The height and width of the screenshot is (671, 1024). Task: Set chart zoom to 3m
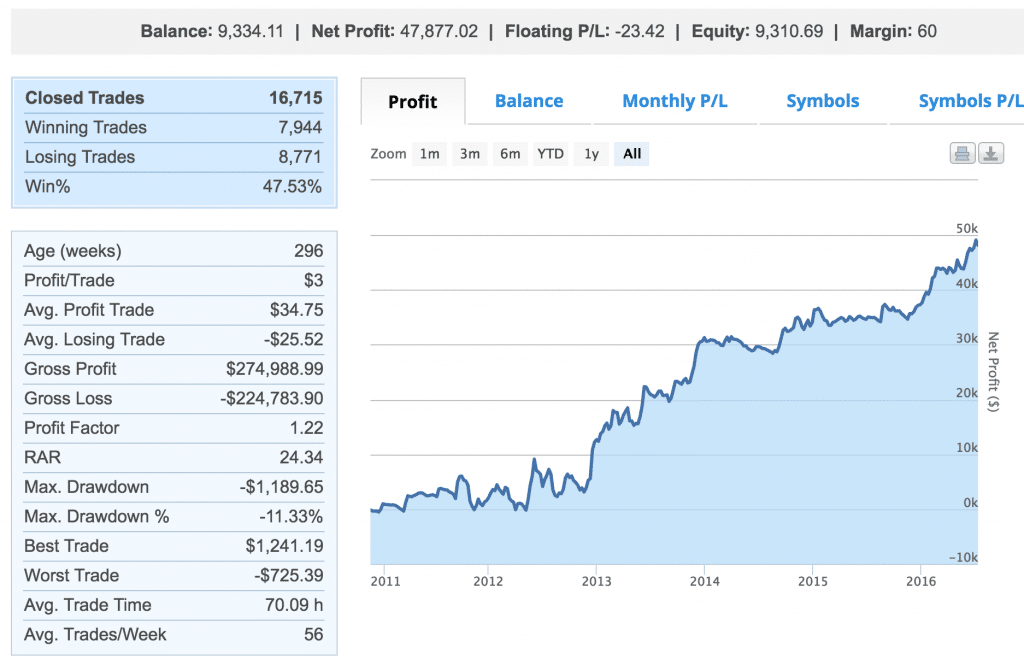coord(470,154)
